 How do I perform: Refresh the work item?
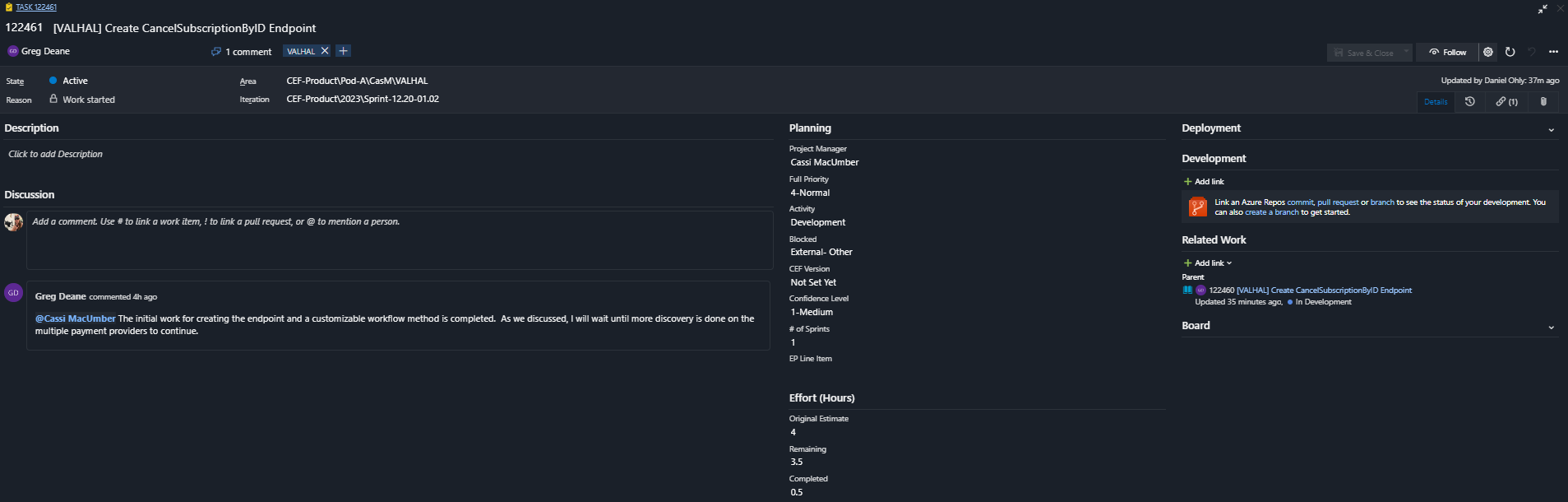1510,52
